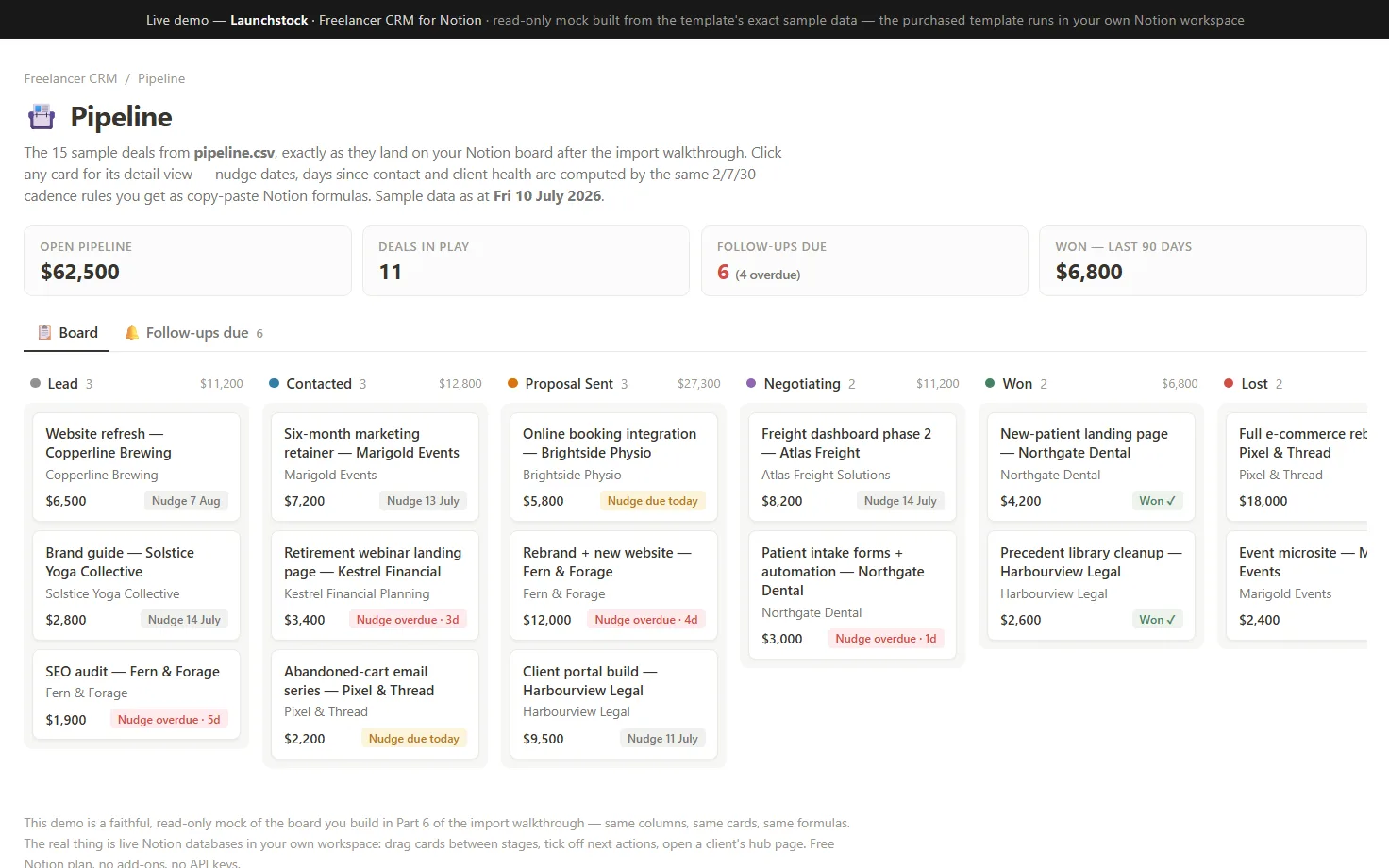Screen dimensions: 1389x868
Task: Open the SEO audit — Fern & Forage card
Action: point(136,694)
